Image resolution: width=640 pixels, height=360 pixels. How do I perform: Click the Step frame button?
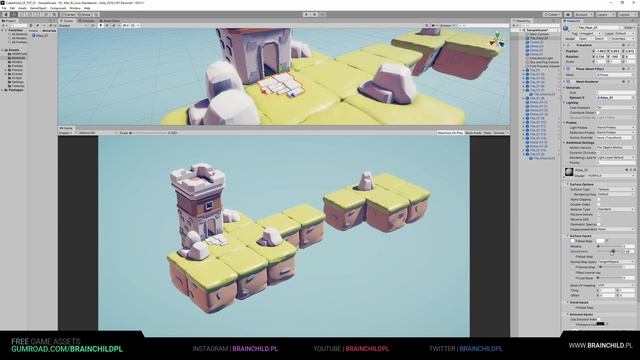[323, 14]
